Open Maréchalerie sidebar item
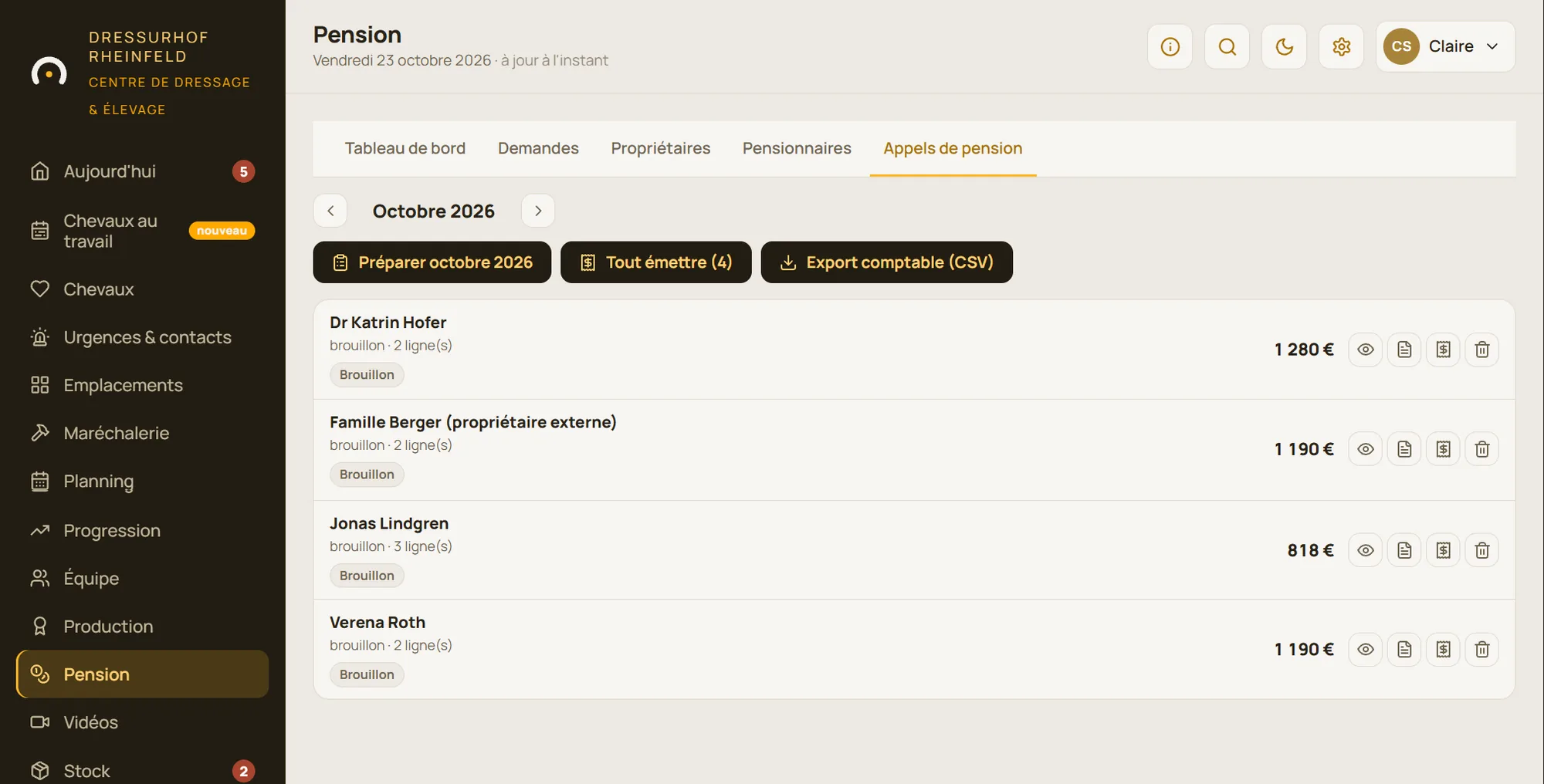 (x=143, y=433)
